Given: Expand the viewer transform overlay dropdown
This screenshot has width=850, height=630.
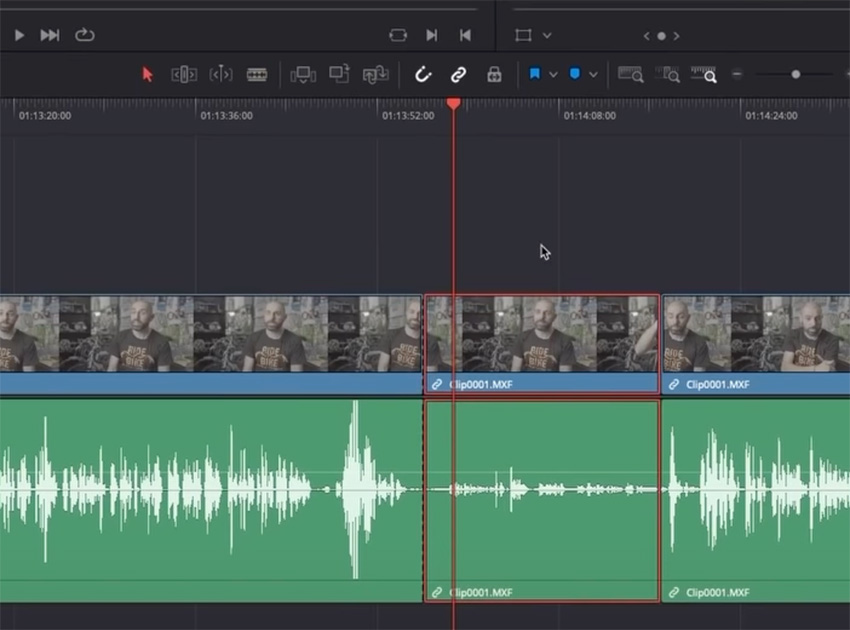Looking at the screenshot, I should pyautogui.click(x=547, y=36).
